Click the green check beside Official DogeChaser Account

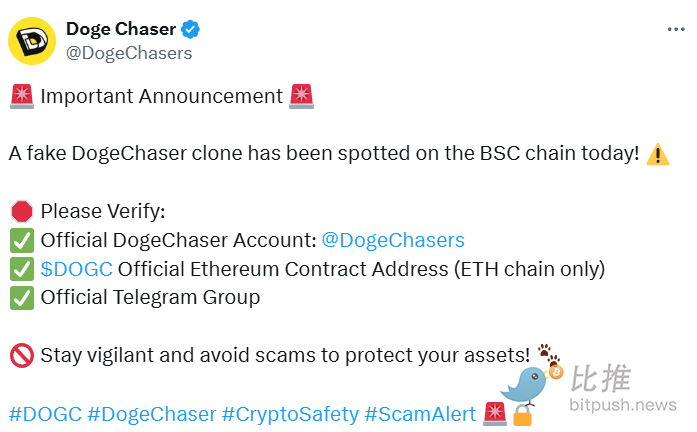tap(21, 240)
